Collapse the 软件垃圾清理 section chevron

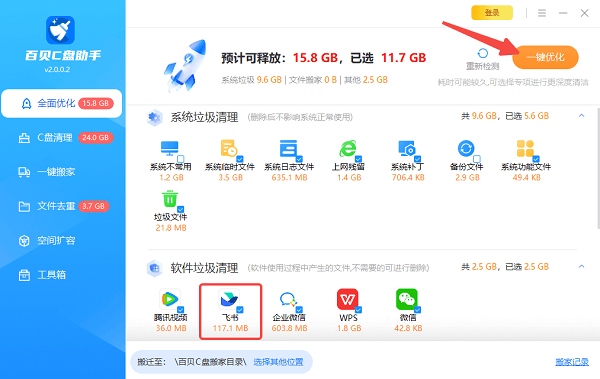pyautogui.click(x=582, y=266)
